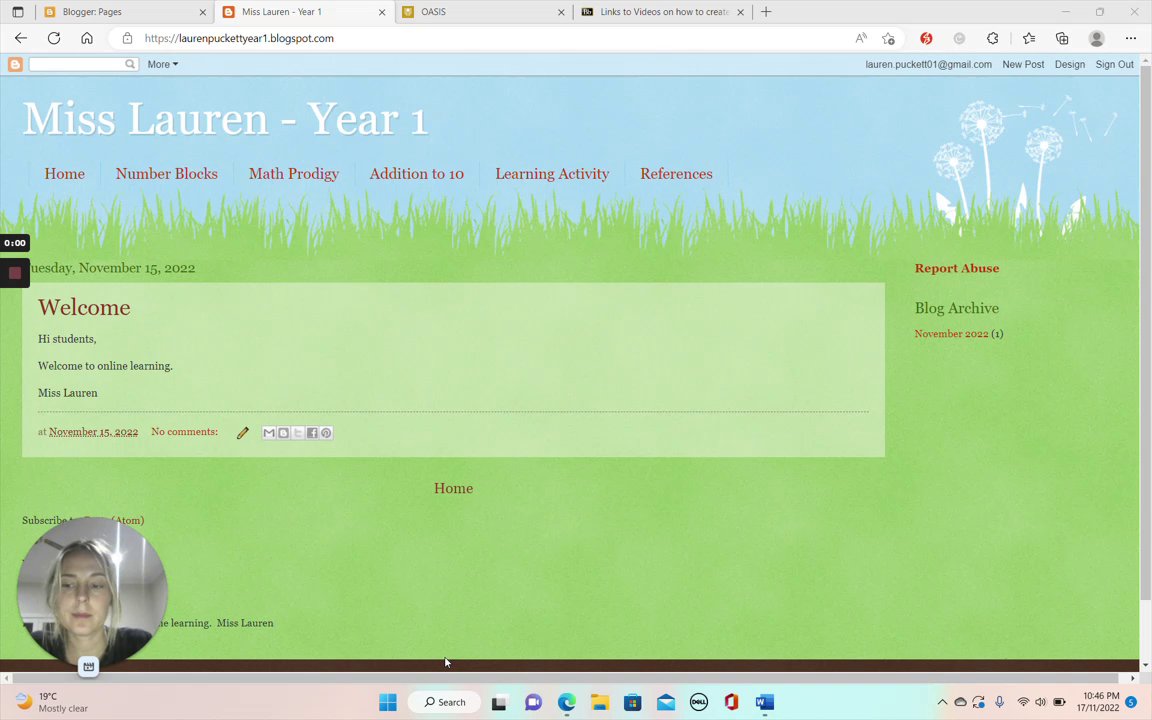
Task: Open Collections icon in toolbar
Action: click(1062, 38)
